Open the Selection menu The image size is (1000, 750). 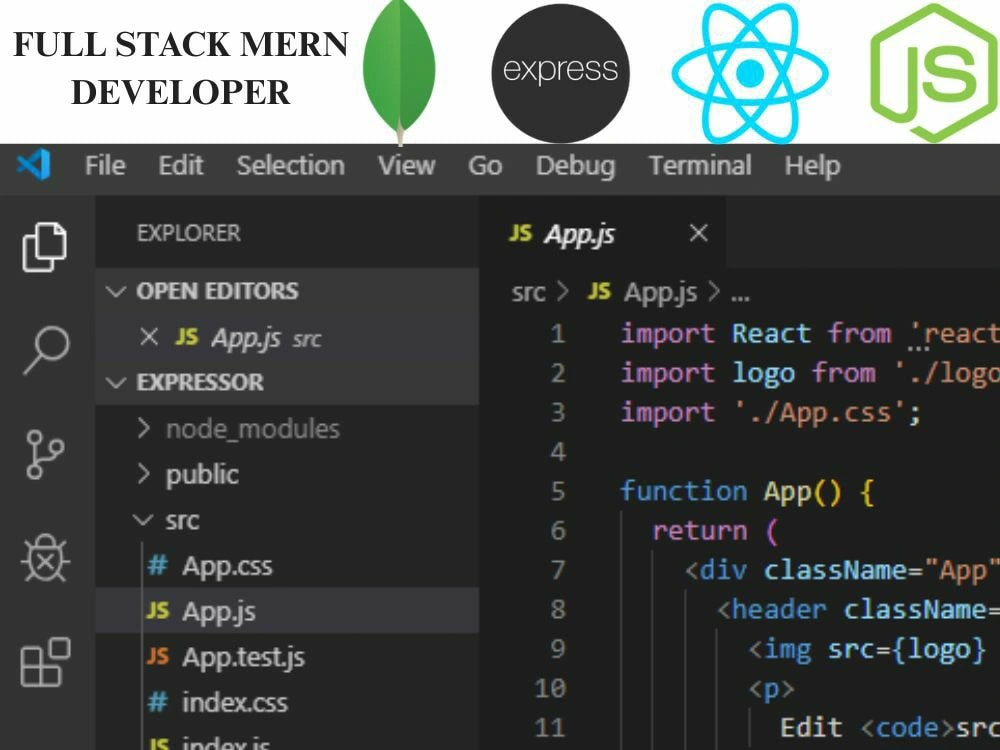[x=291, y=166]
